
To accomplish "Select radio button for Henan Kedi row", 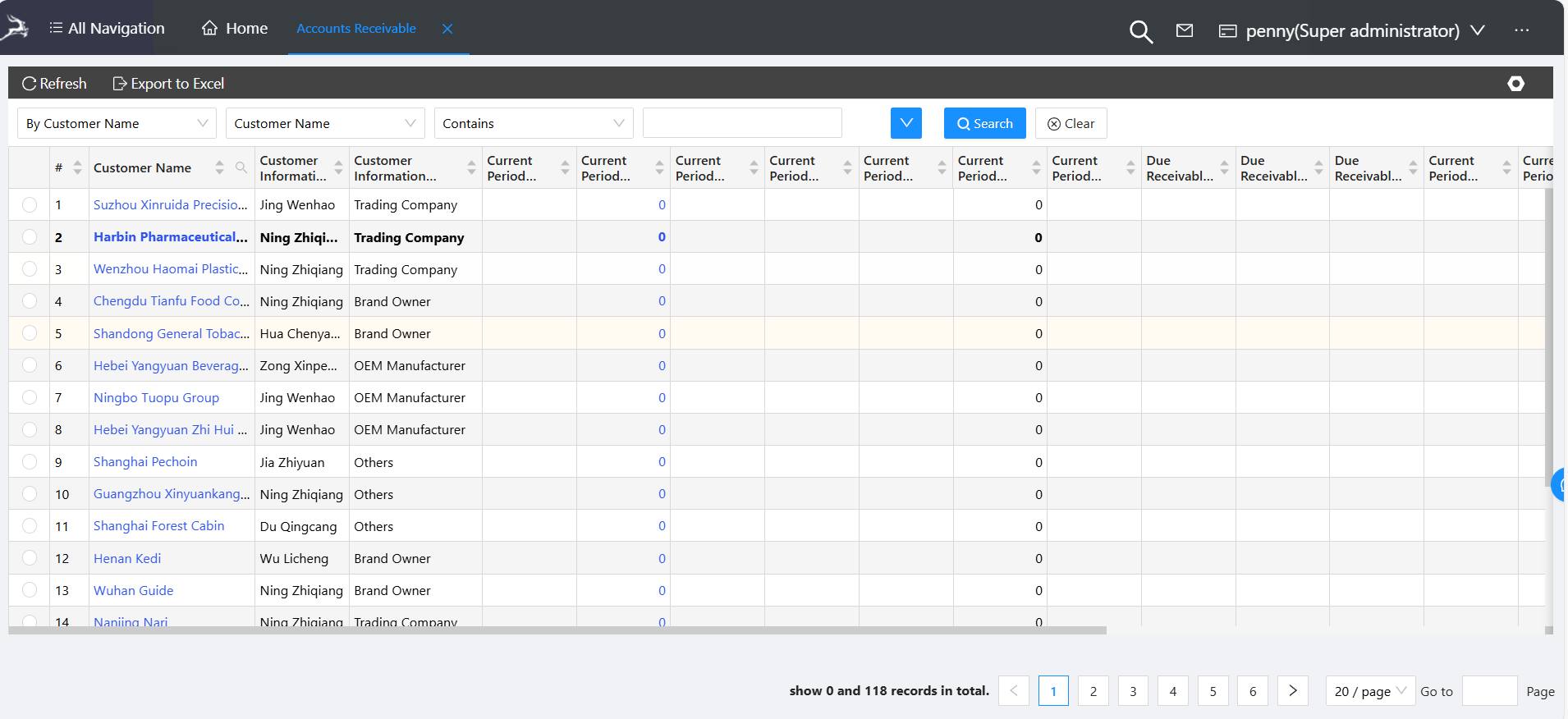I will tap(30, 558).
